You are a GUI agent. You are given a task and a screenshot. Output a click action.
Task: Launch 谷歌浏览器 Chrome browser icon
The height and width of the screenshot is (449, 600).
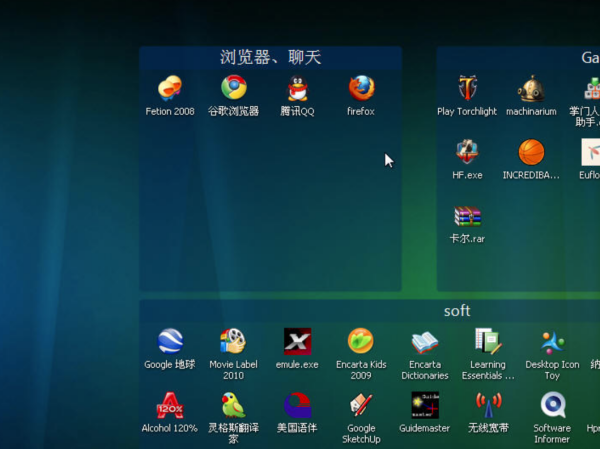click(x=234, y=88)
